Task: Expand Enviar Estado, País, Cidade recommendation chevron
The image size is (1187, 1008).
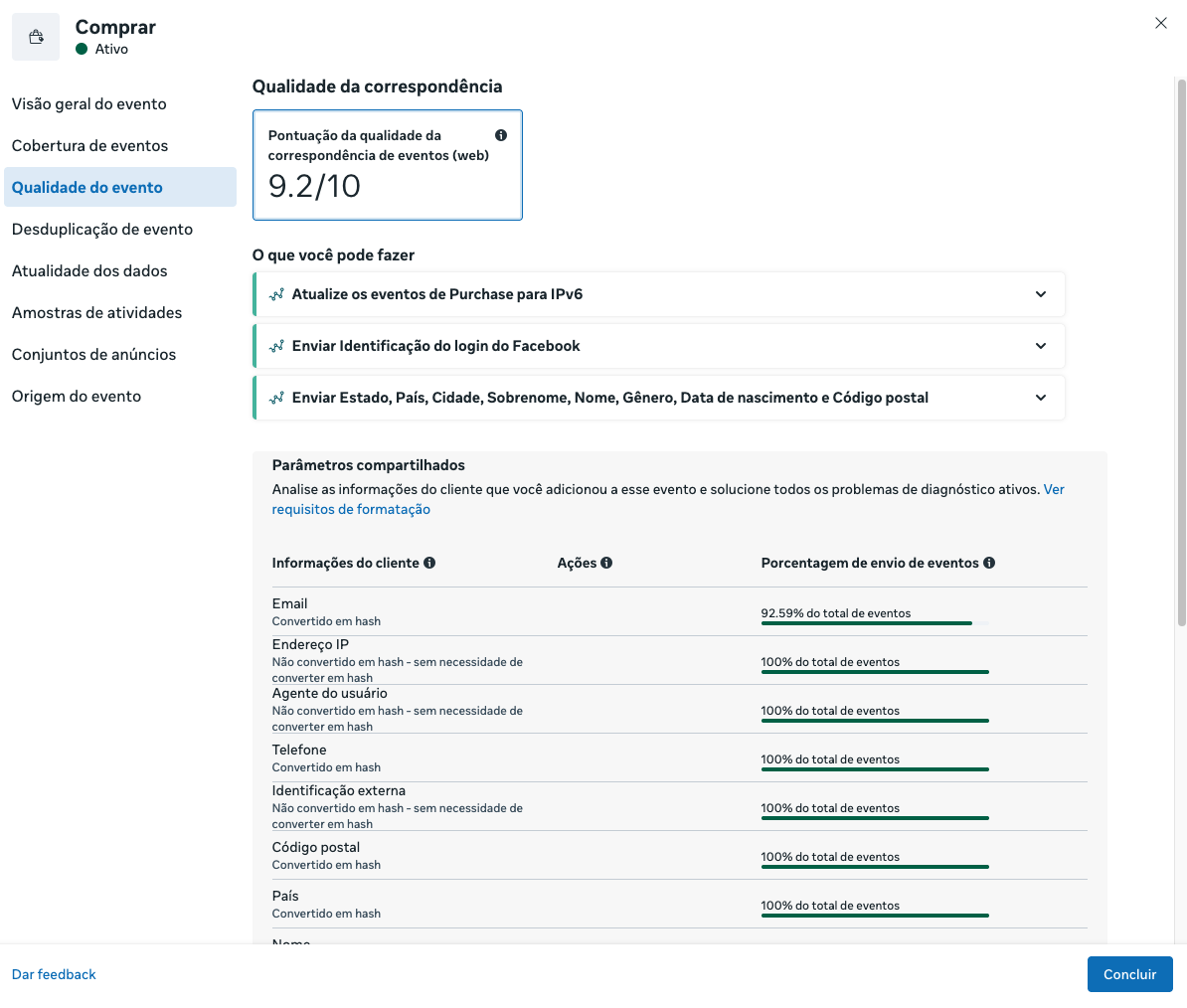Action: pos(1041,398)
